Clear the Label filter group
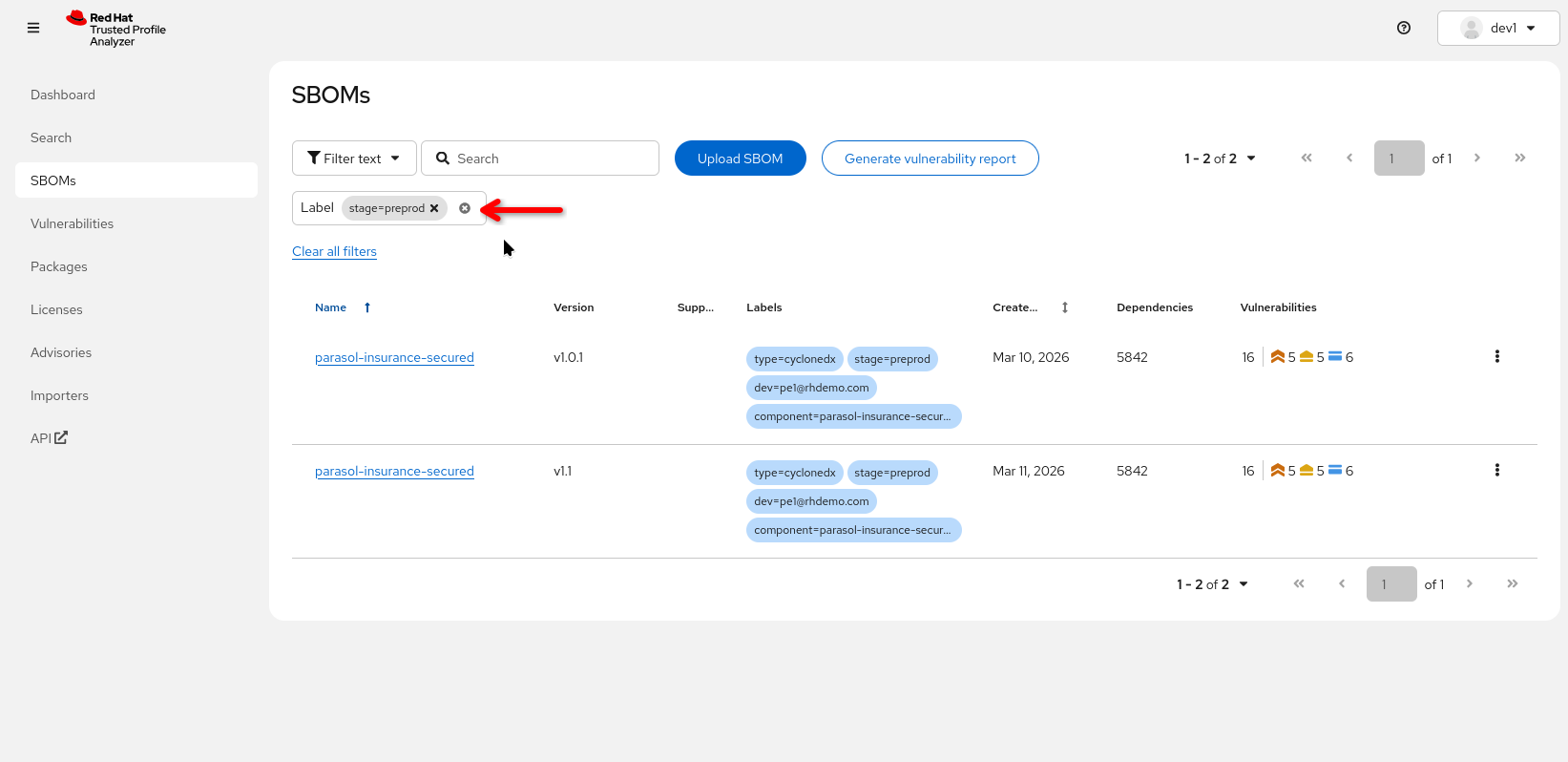This screenshot has height=762, width=1568. [465, 208]
